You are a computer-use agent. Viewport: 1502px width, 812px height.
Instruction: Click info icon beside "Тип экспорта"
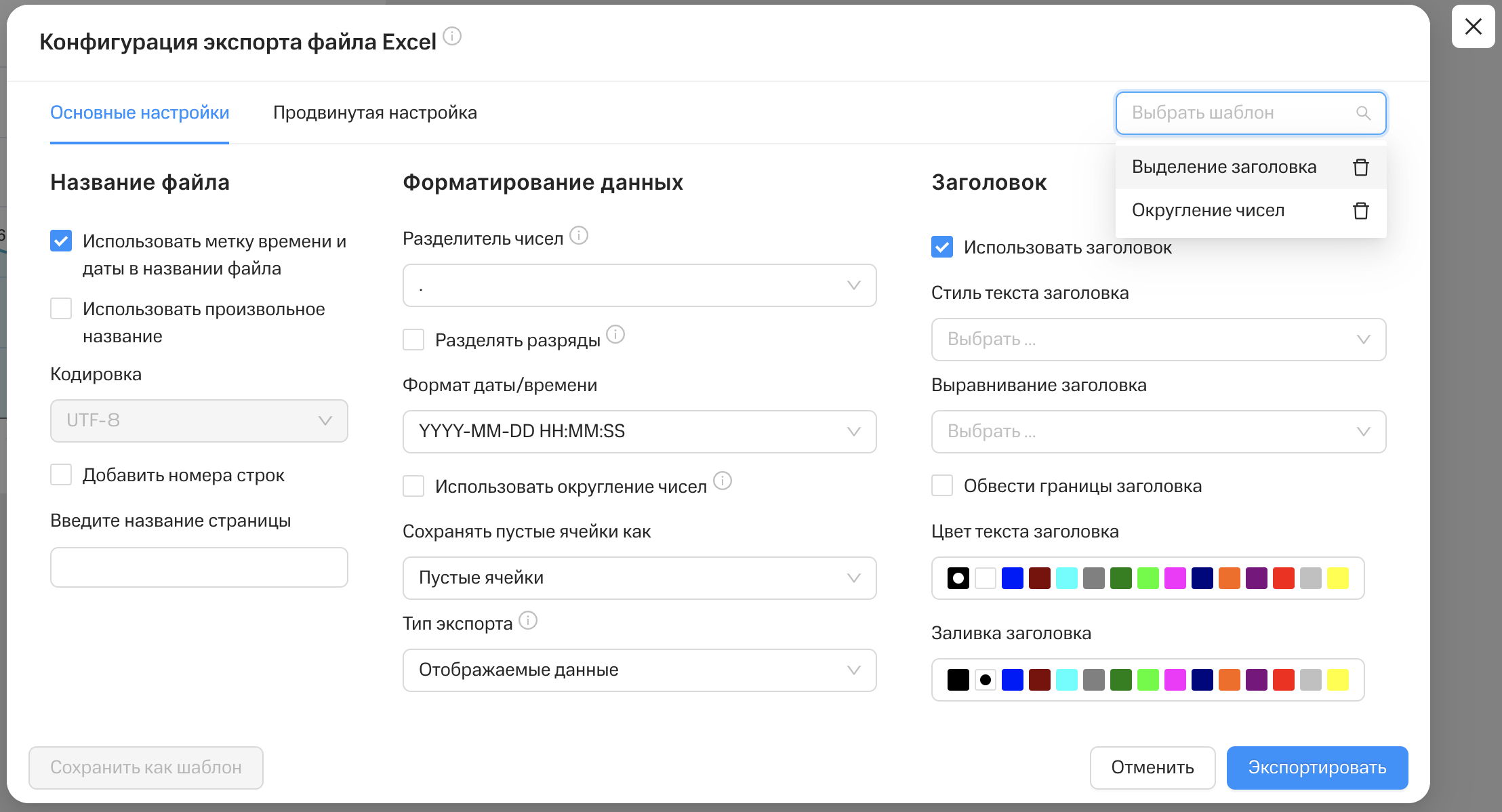coord(528,621)
